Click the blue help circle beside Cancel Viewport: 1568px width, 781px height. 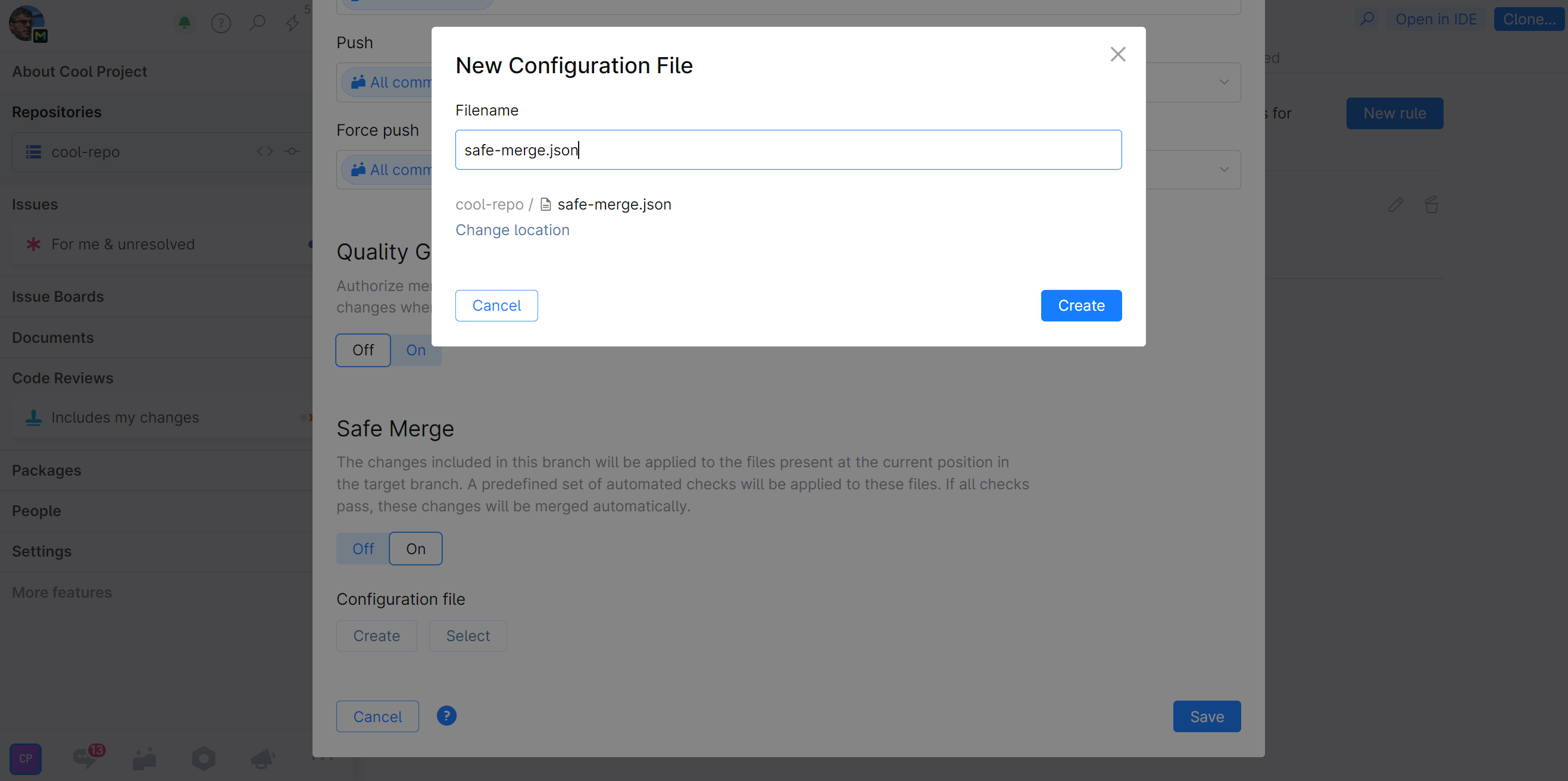click(446, 716)
